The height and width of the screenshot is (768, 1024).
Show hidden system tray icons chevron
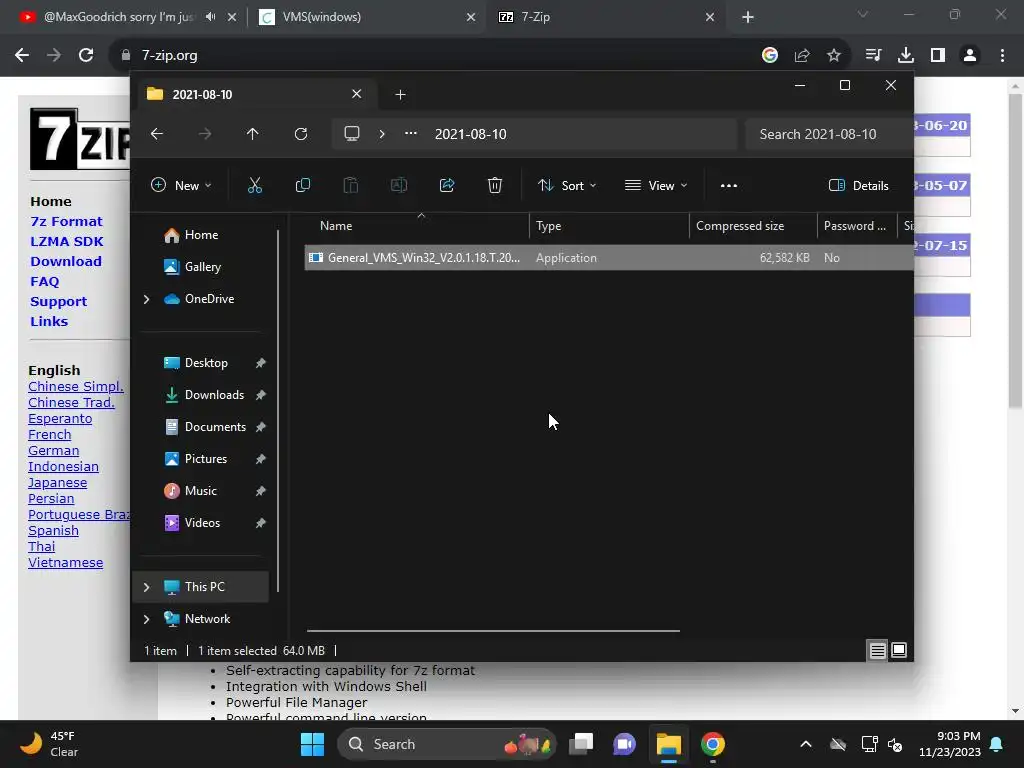coord(806,744)
